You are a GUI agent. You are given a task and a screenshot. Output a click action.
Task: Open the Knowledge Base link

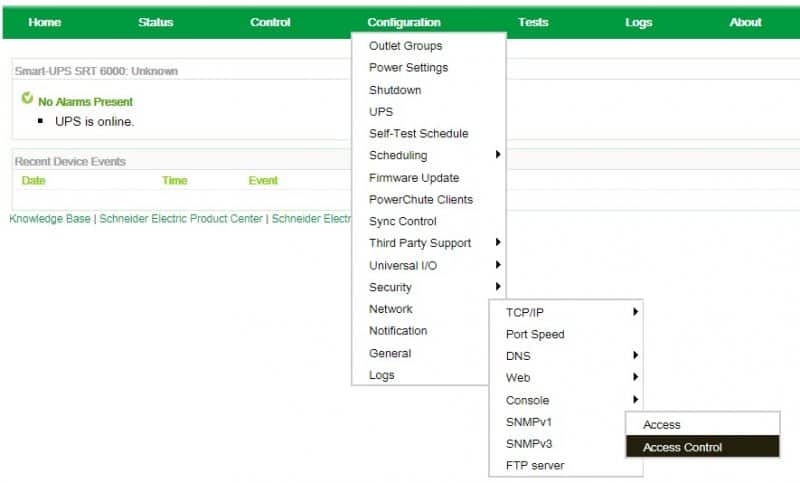point(50,219)
